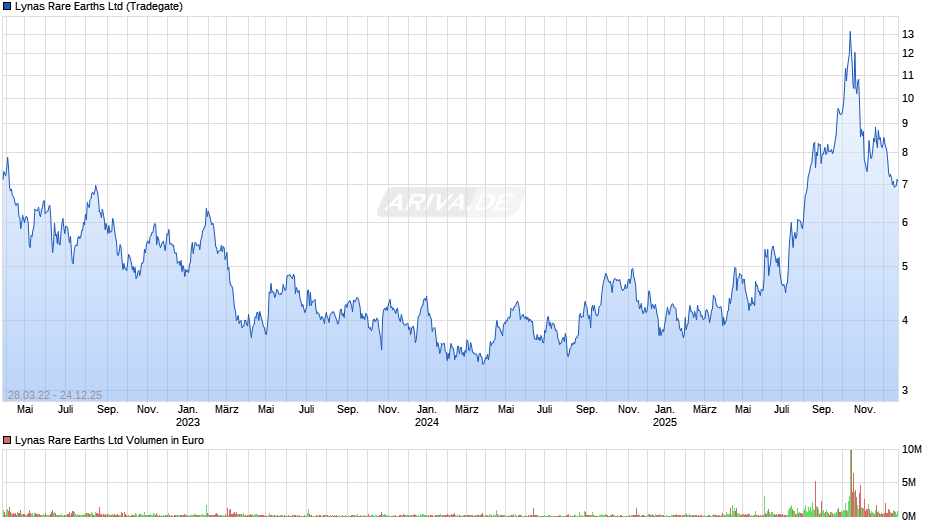
Task: Click the red legend square for Volumen in Euro
Action: coord(7,440)
